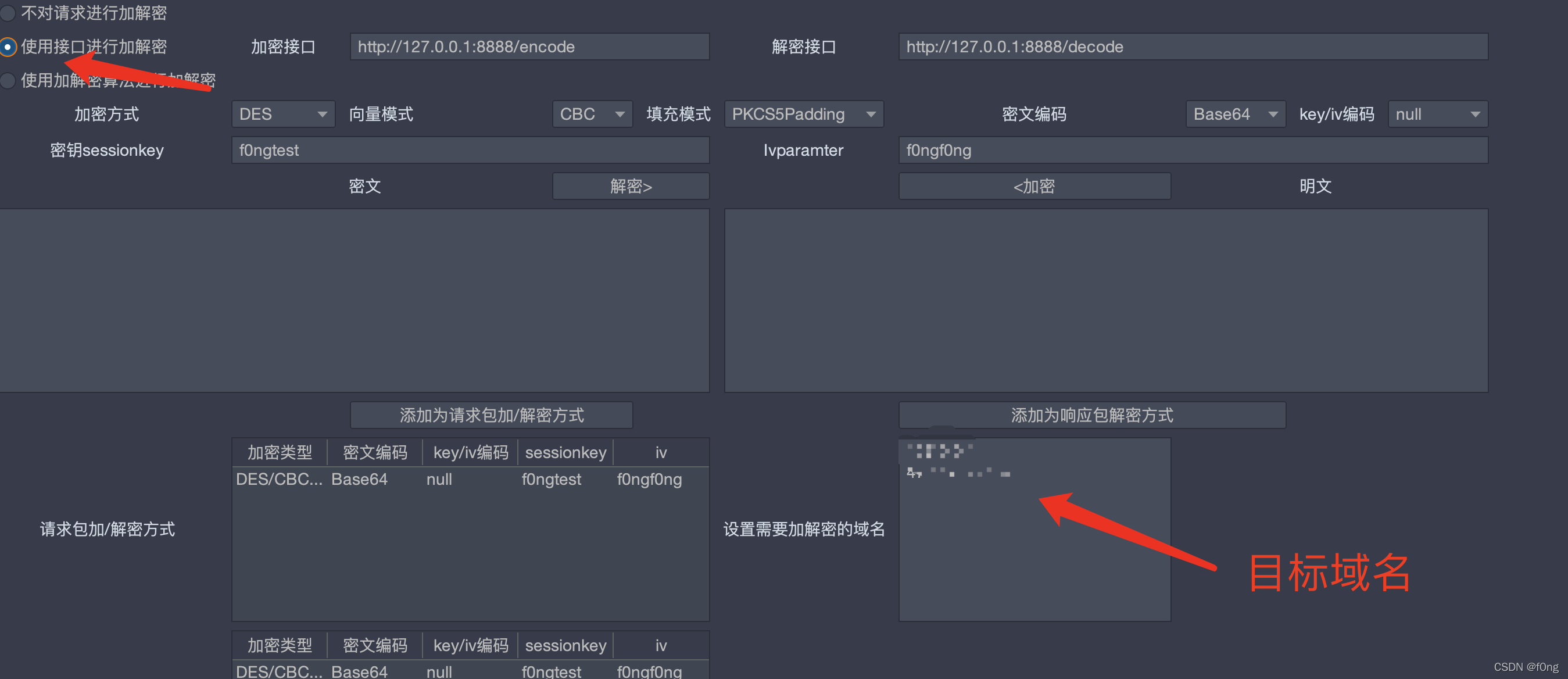Select the 不对请求进行加解密 radio button
Image resolution: width=1568 pixels, height=679 pixels.
click(8, 13)
